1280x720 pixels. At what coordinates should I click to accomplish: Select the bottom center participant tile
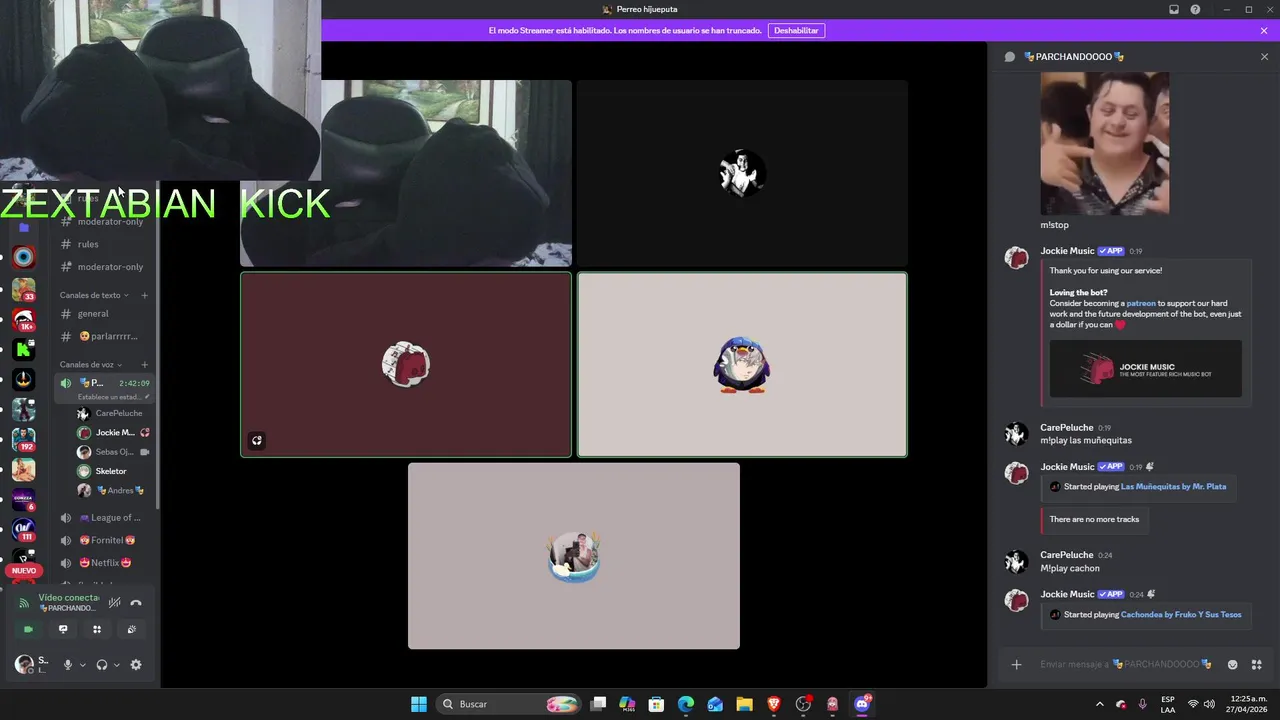(574, 556)
